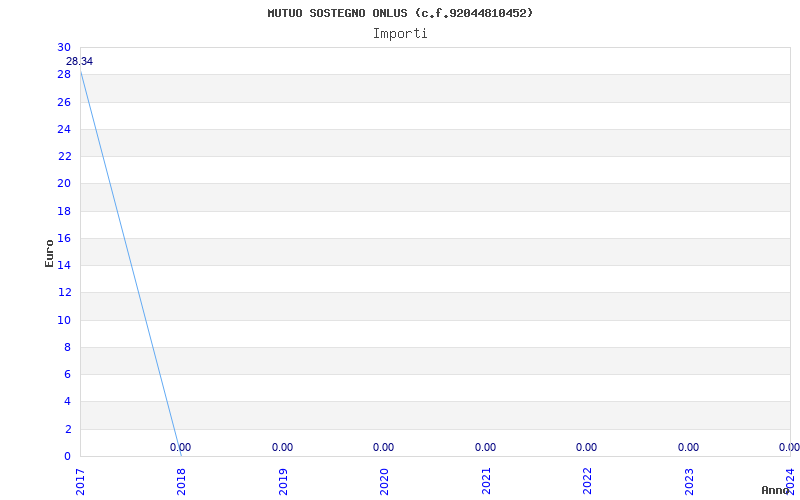The image size is (800, 500).
Task: Click the 2023 x-axis label
Action: click(689, 482)
